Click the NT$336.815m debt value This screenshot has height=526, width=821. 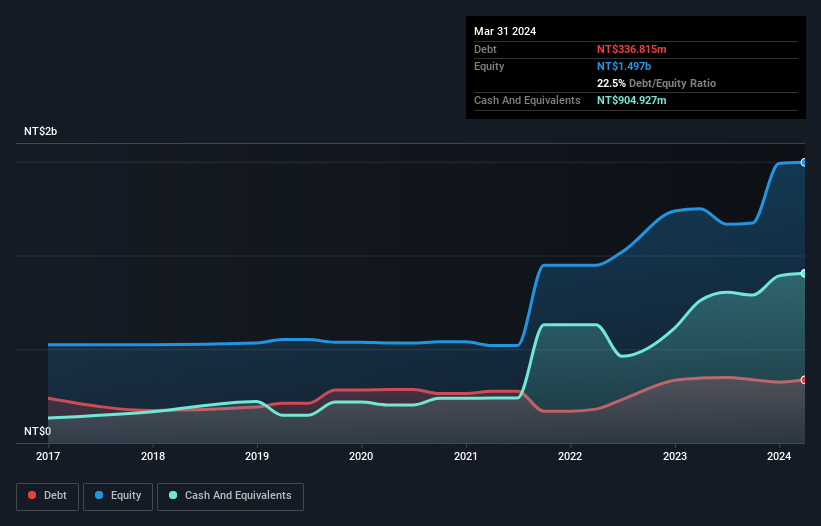(631, 49)
